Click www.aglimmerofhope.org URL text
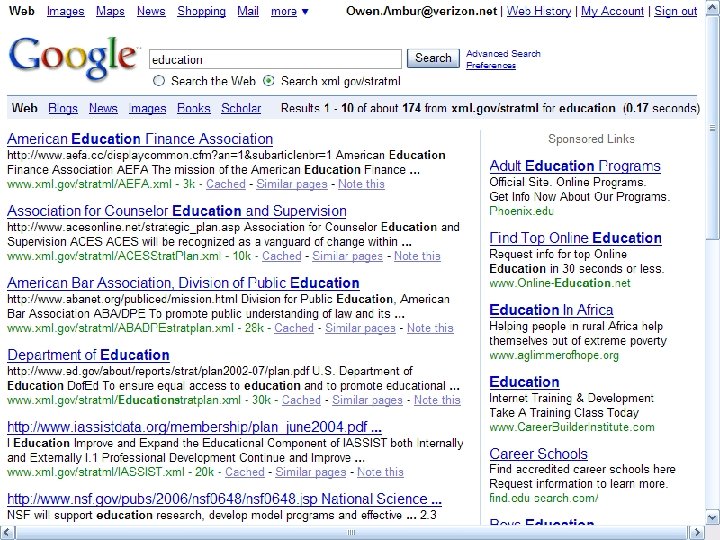720x540 pixels. [x=554, y=355]
